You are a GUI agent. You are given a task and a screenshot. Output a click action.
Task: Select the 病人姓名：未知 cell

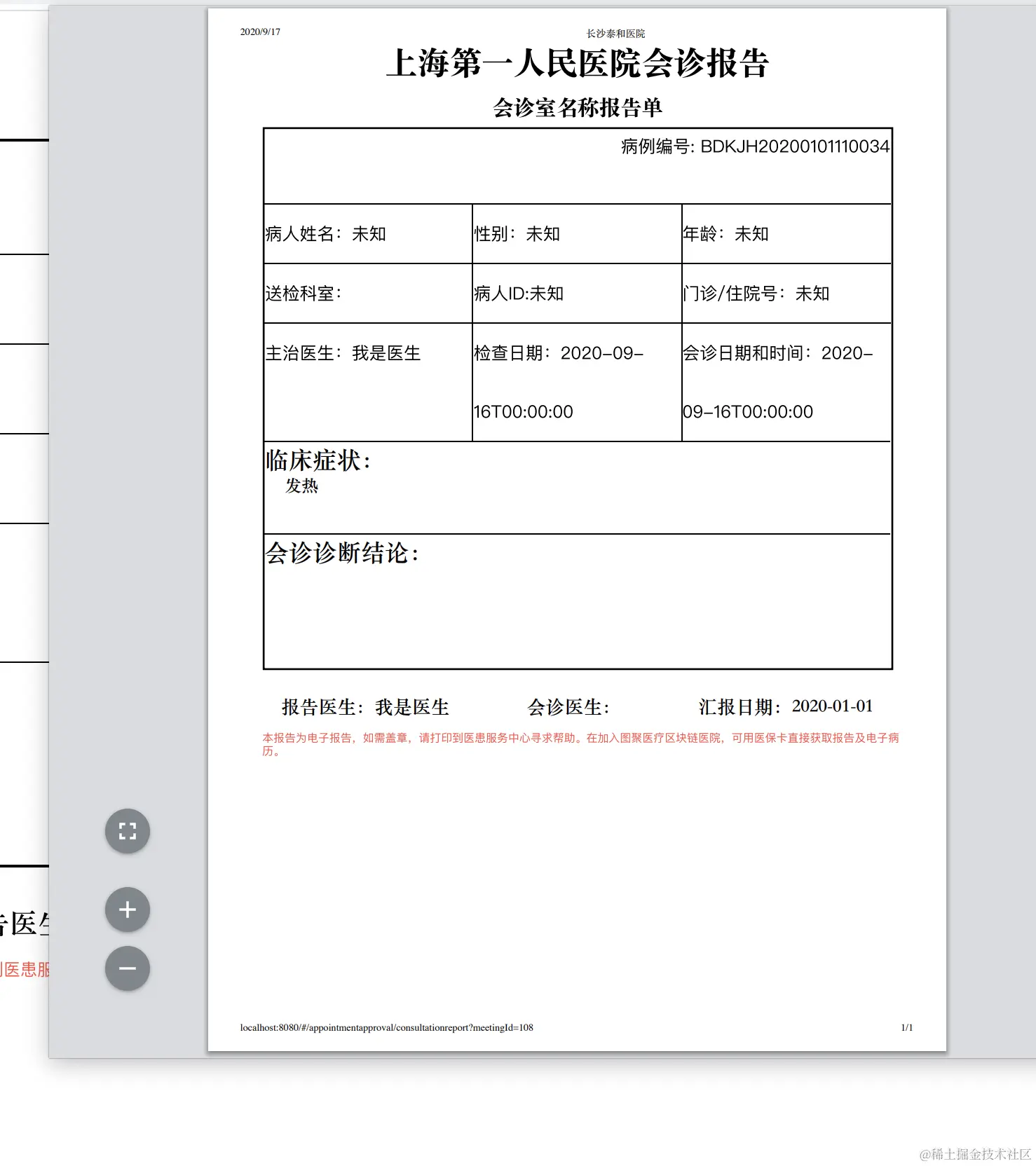(x=368, y=234)
